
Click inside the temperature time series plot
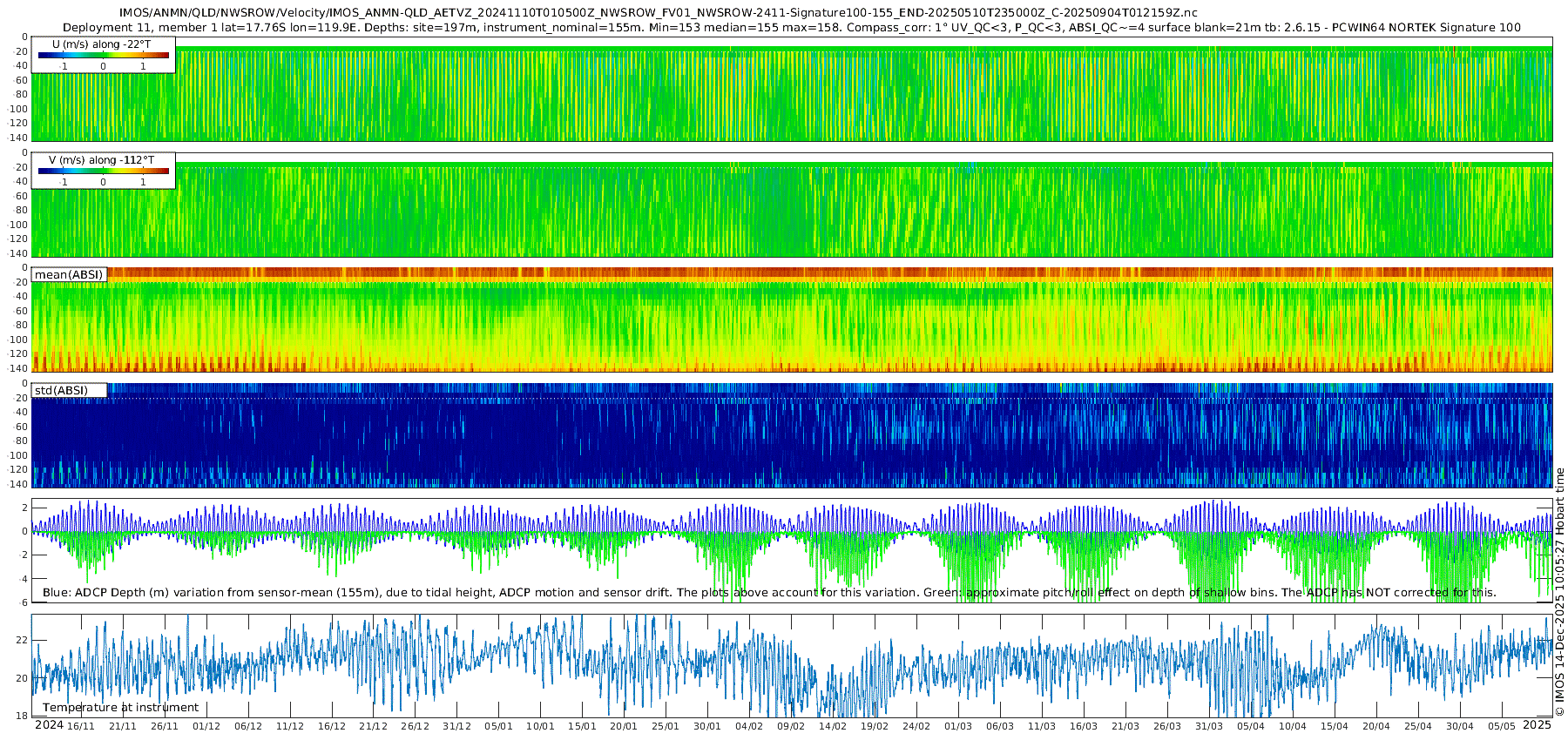click(792, 665)
